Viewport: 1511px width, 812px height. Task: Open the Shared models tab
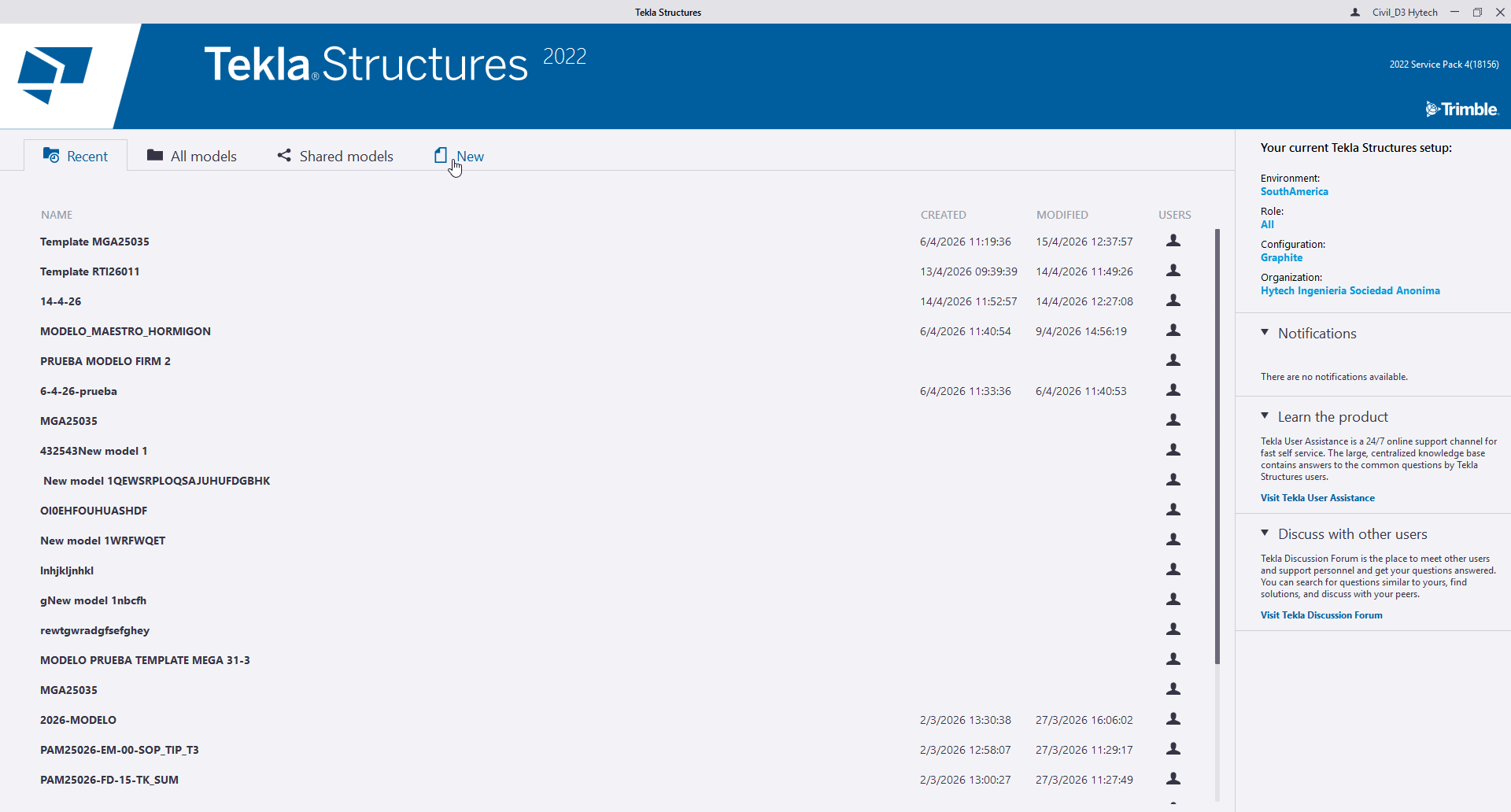345,156
